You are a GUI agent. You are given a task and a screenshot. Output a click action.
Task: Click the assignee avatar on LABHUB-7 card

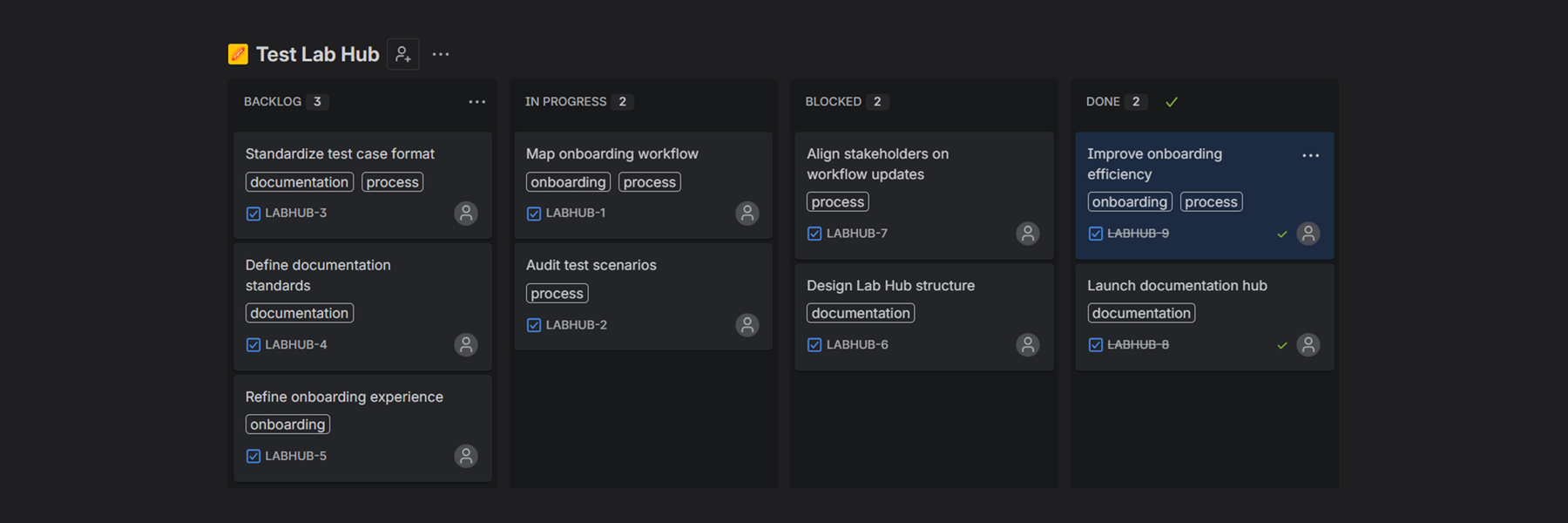click(x=1028, y=234)
